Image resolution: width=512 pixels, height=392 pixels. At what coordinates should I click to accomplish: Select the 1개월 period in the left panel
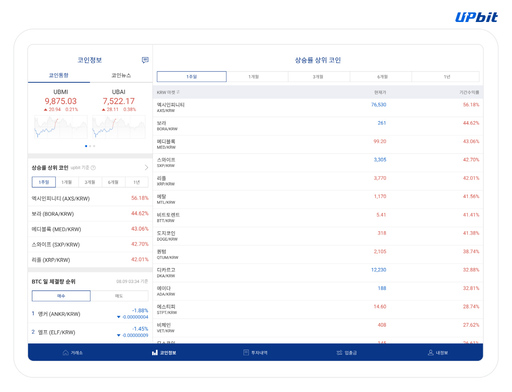pos(67,182)
